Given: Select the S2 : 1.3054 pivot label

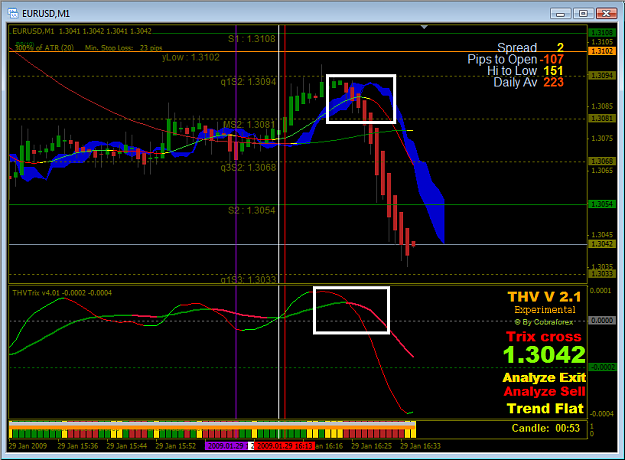Looking at the screenshot, I should (252, 210).
